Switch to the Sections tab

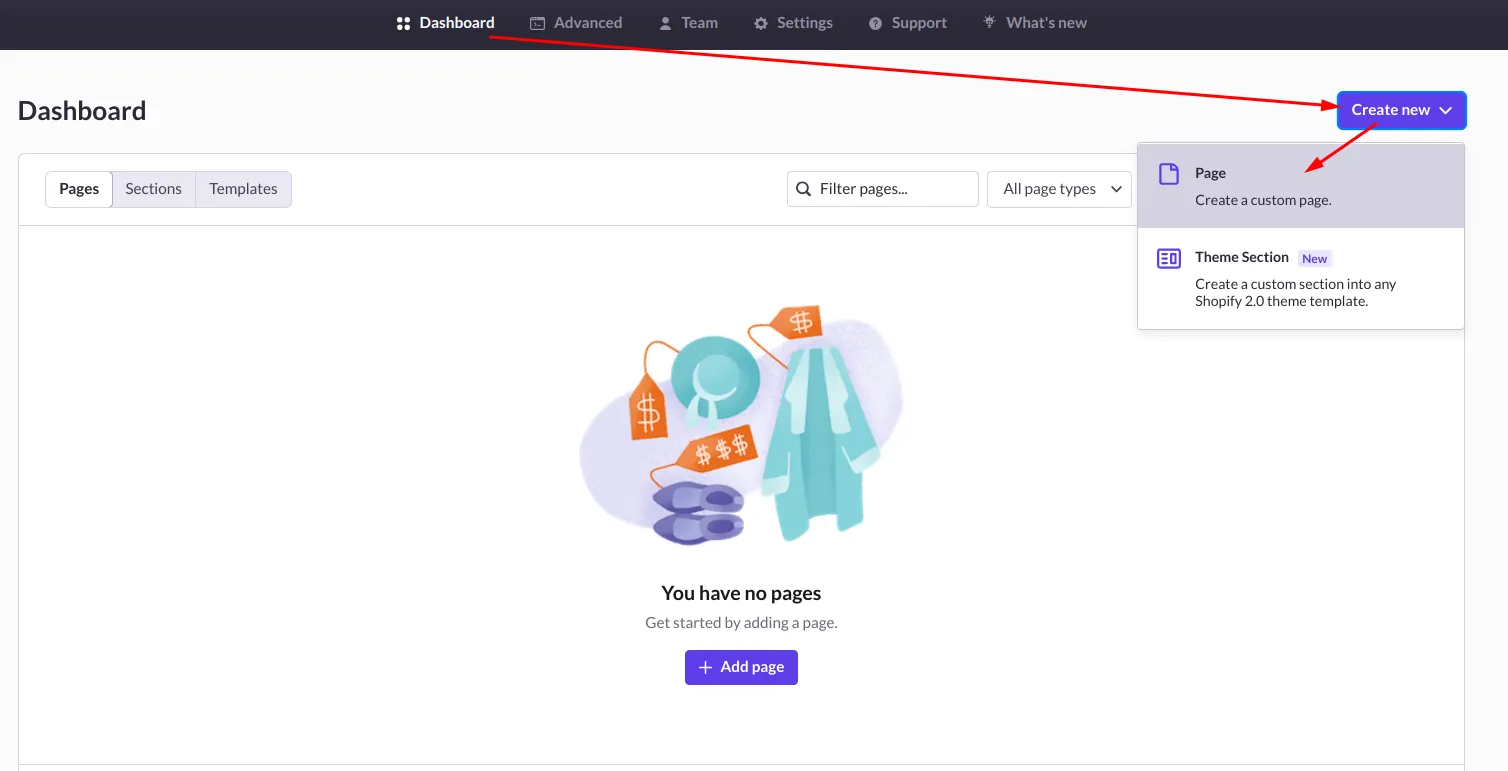point(153,189)
